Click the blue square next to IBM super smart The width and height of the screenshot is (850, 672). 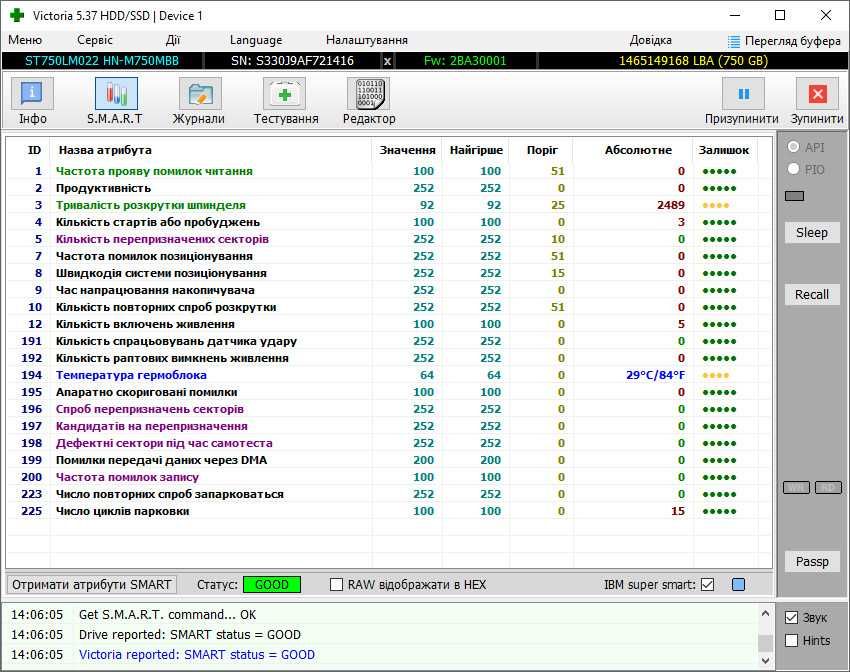[738, 585]
